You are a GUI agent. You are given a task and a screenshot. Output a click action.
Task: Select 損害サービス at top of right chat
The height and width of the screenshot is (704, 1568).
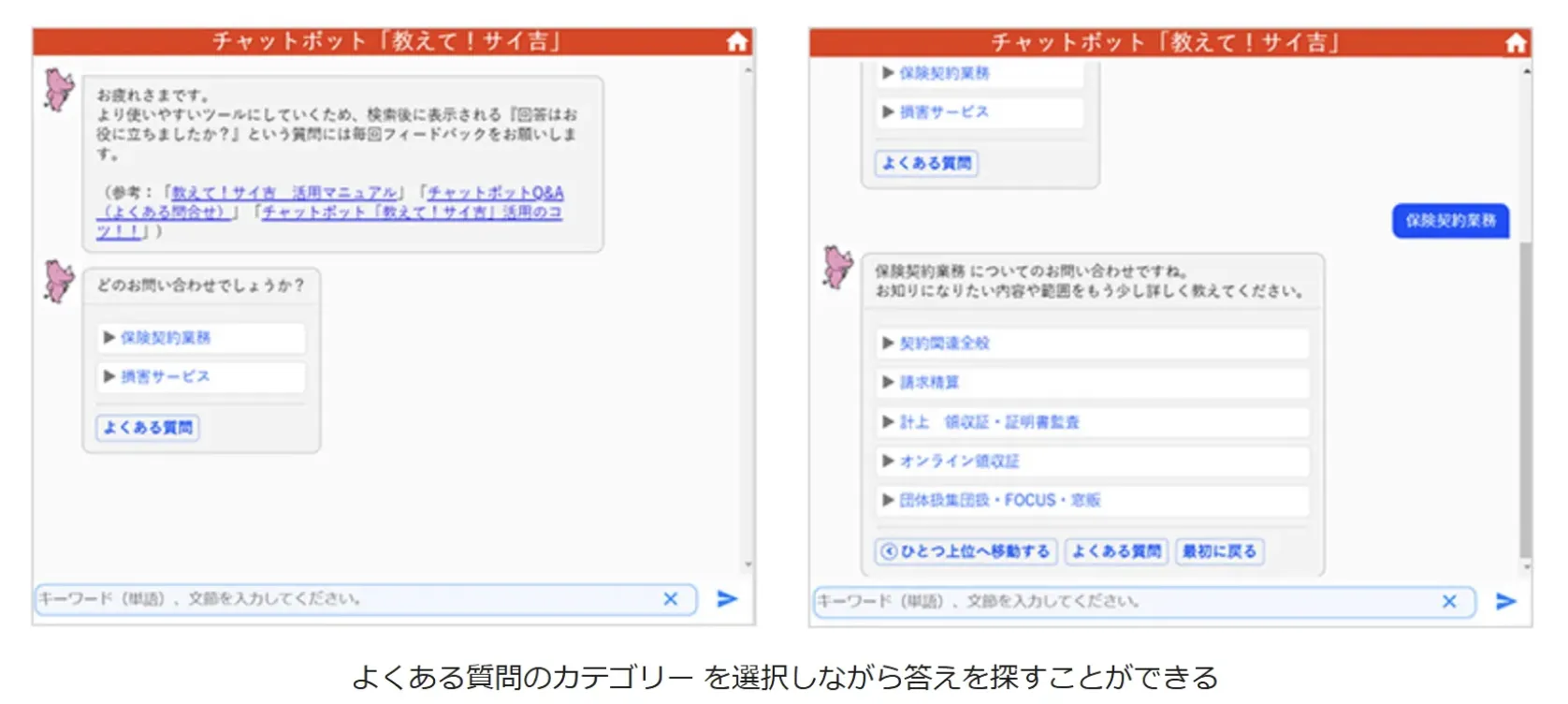[980, 112]
